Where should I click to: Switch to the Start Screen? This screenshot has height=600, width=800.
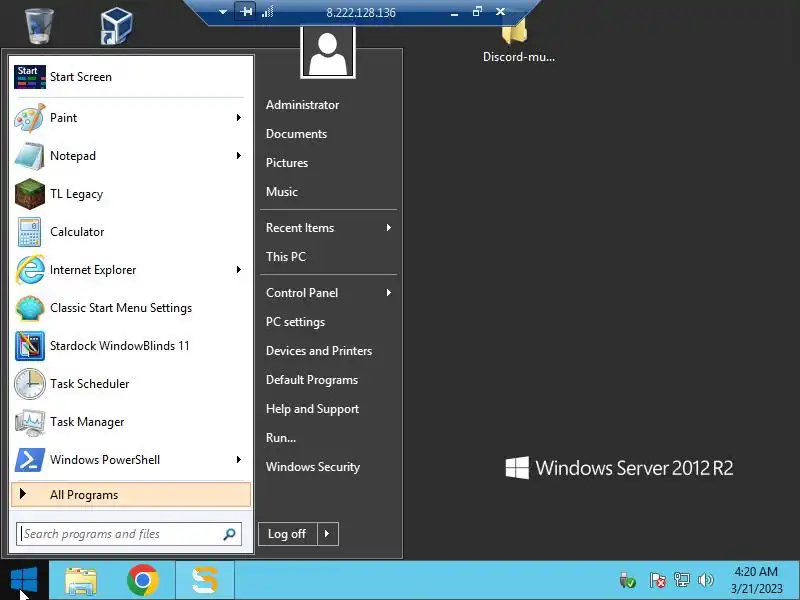[130, 77]
